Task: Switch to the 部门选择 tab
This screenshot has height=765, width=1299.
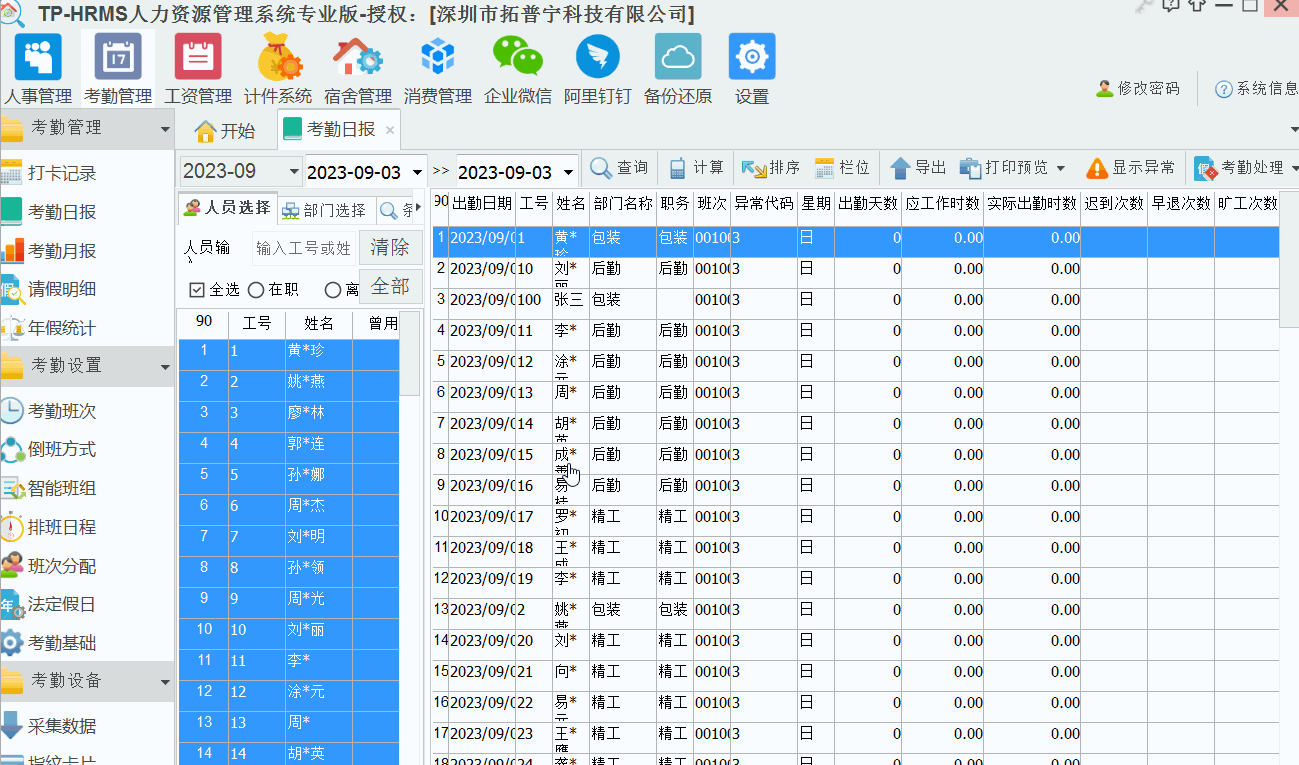Action: pyautogui.click(x=325, y=210)
